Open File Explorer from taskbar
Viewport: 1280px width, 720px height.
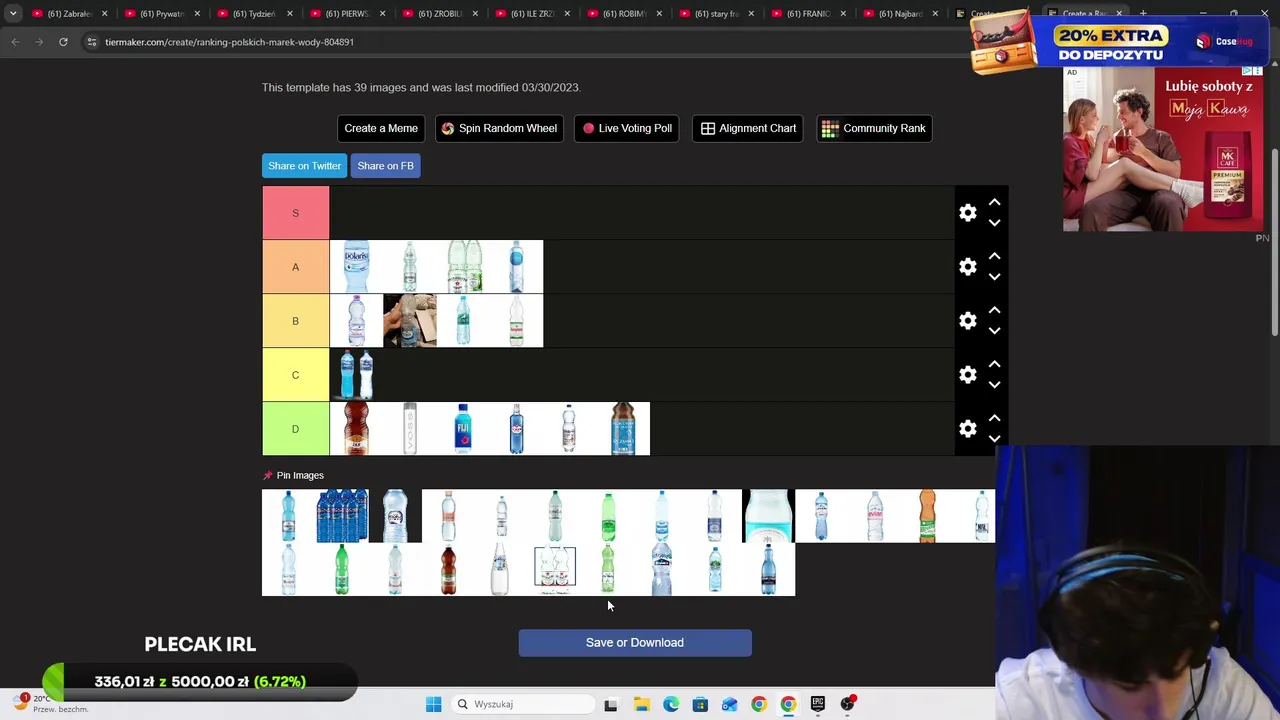[641, 704]
